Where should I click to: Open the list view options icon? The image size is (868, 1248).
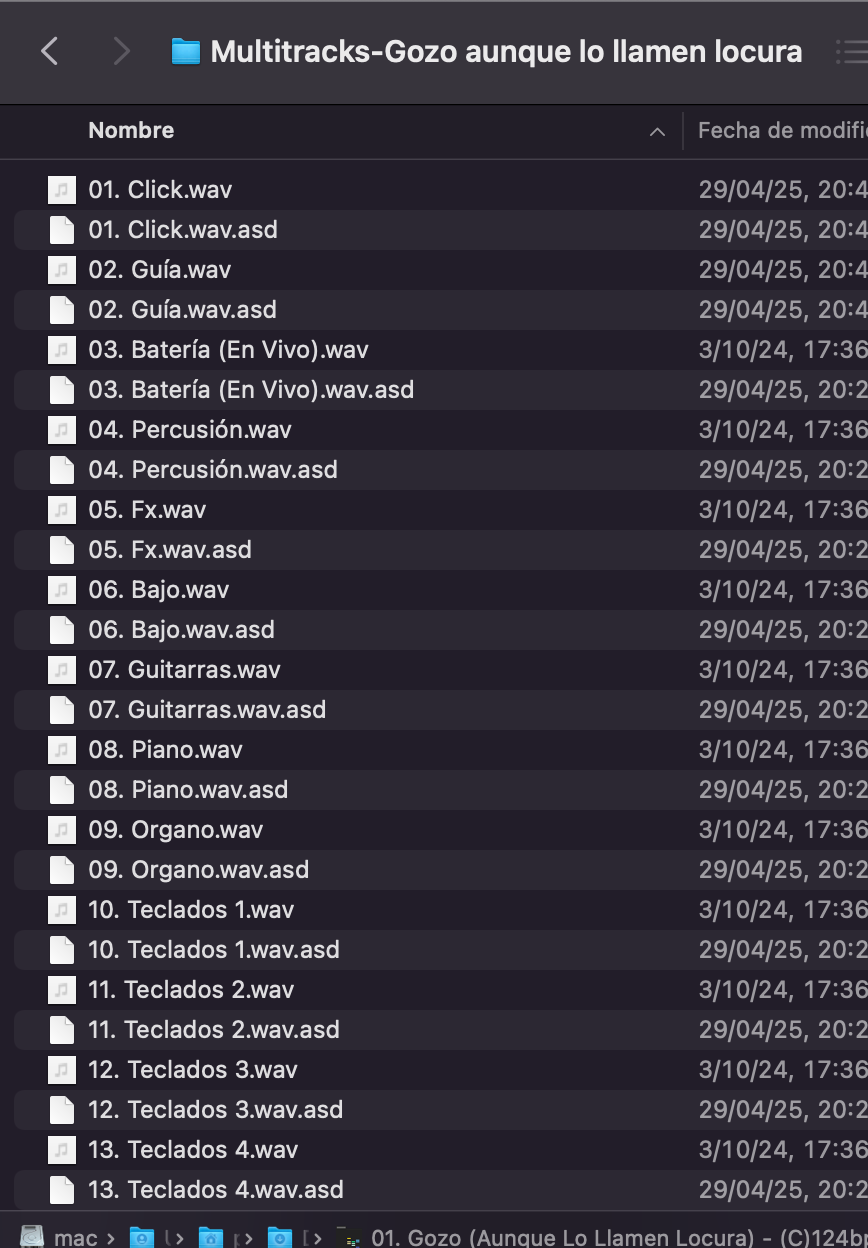[852, 51]
